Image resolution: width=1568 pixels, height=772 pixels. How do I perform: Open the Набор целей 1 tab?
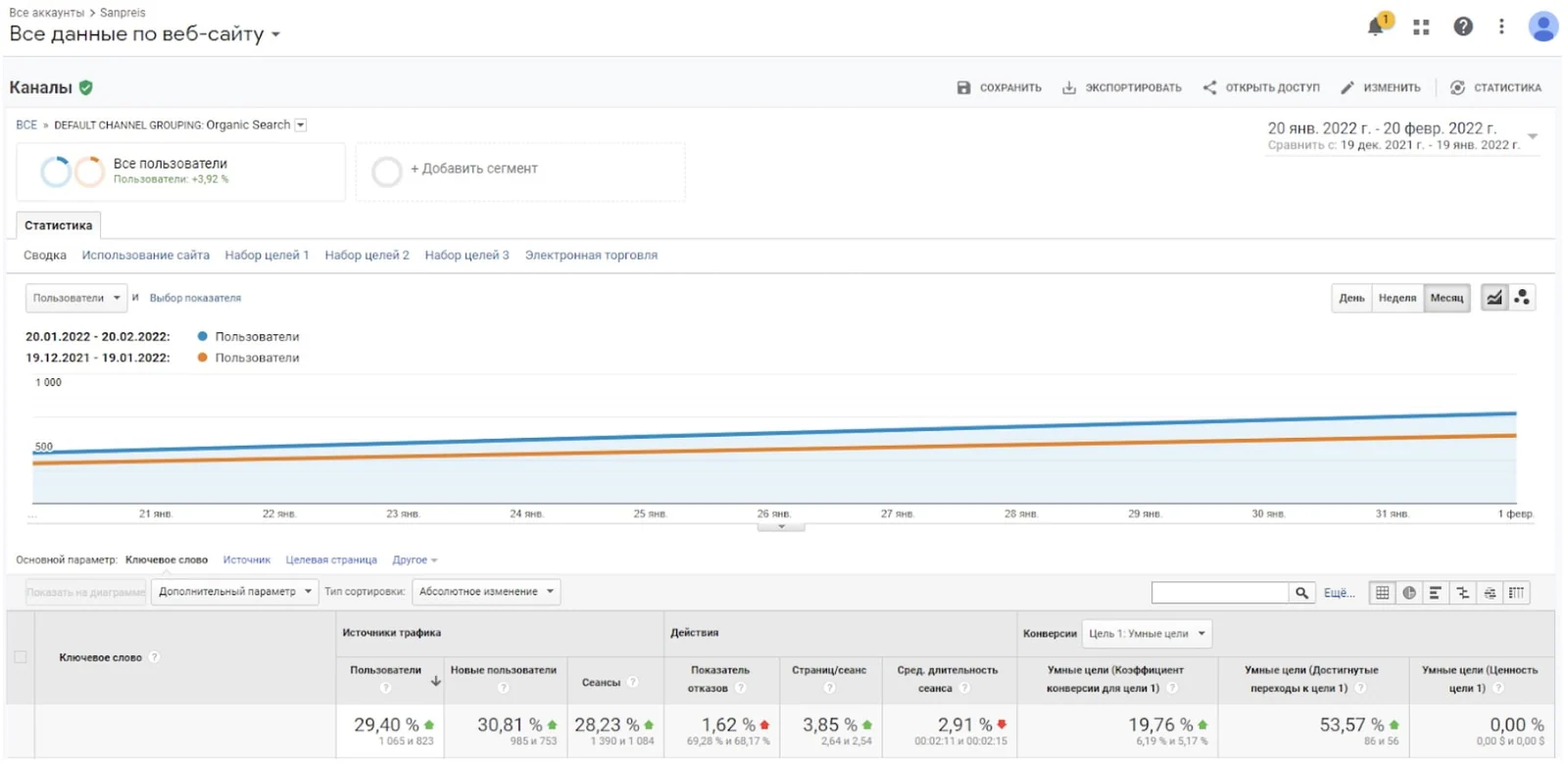267,256
